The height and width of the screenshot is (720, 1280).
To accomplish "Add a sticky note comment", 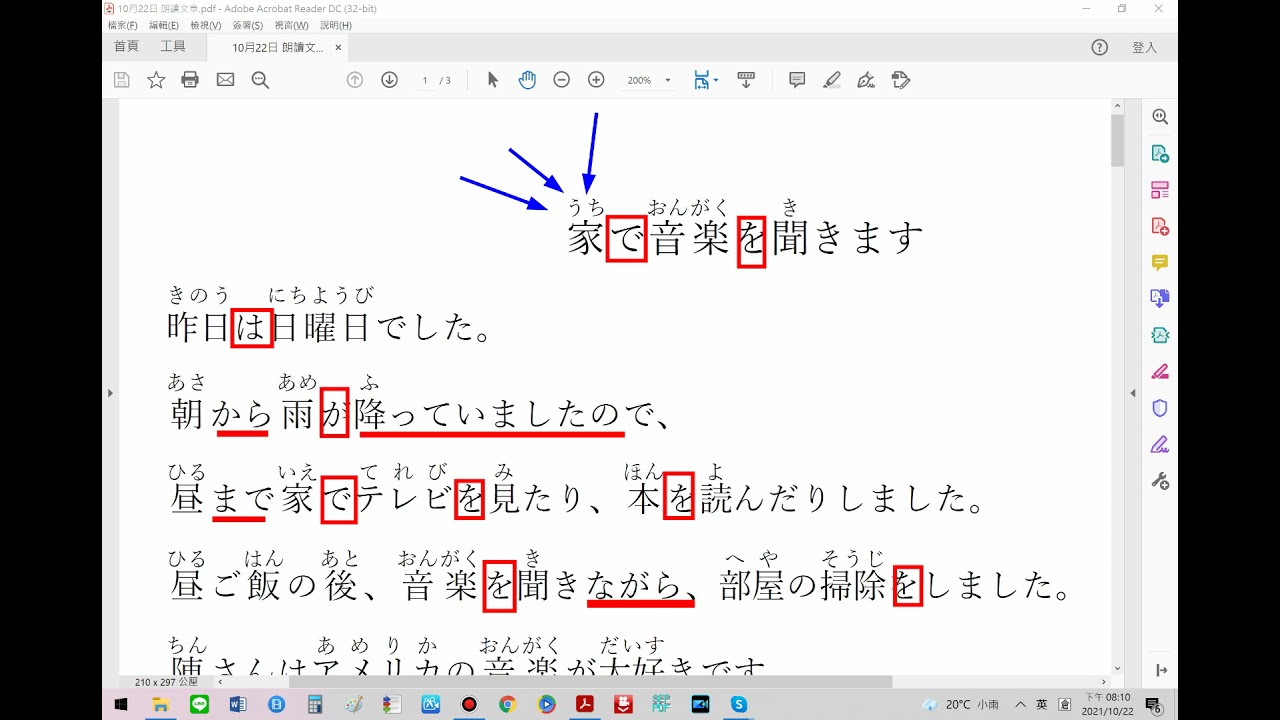I will coord(797,80).
